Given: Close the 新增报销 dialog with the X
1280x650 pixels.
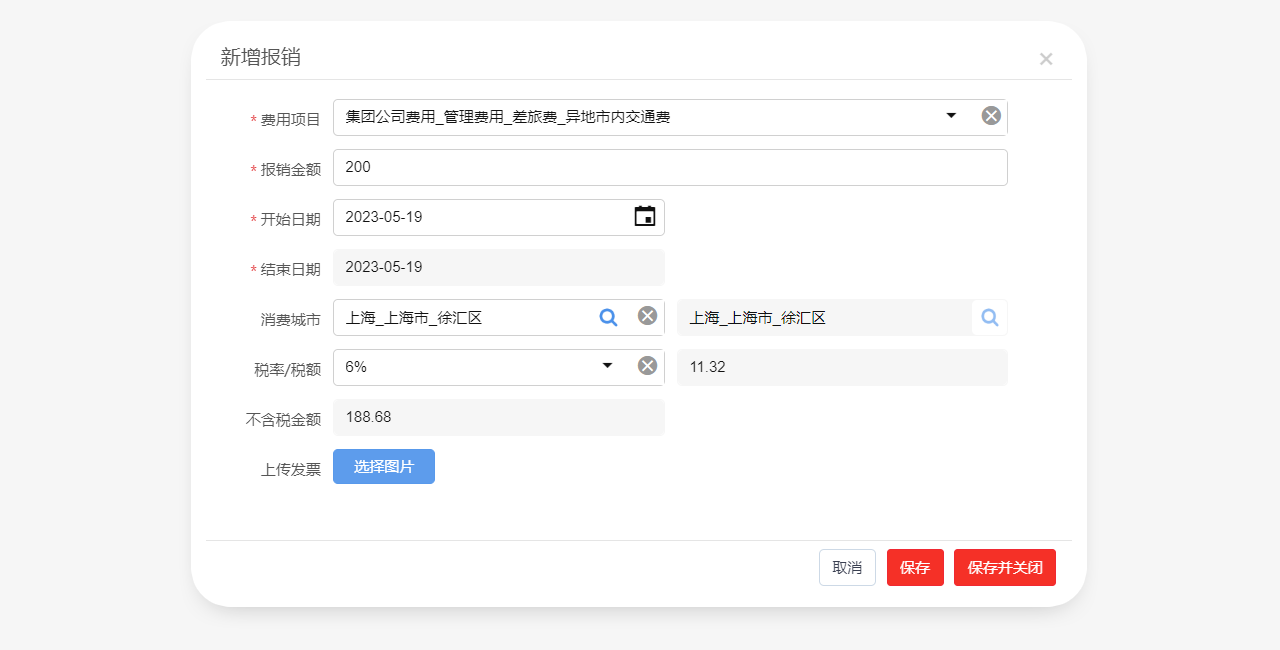Looking at the screenshot, I should pos(1046,59).
